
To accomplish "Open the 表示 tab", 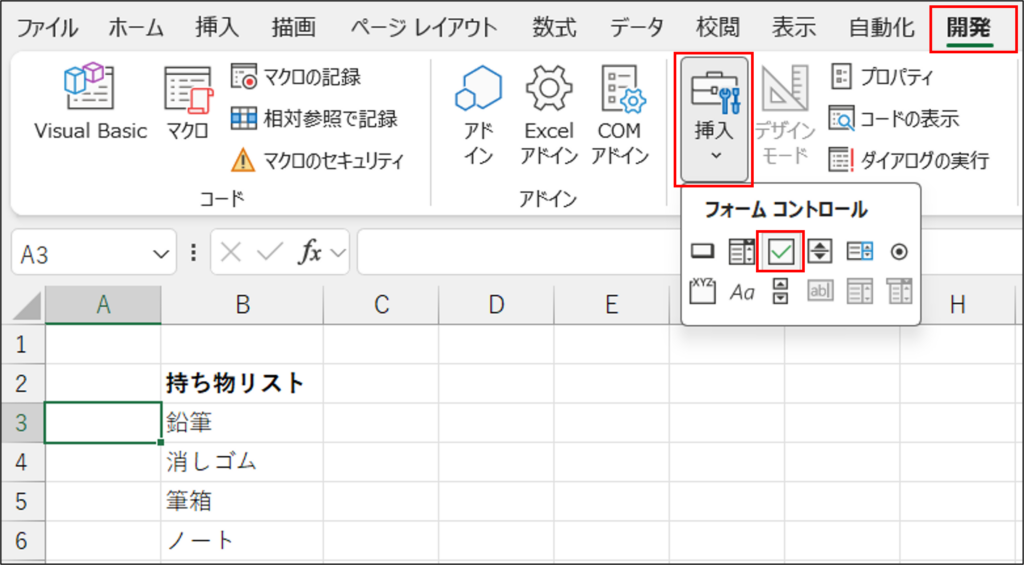I will click(x=794, y=27).
